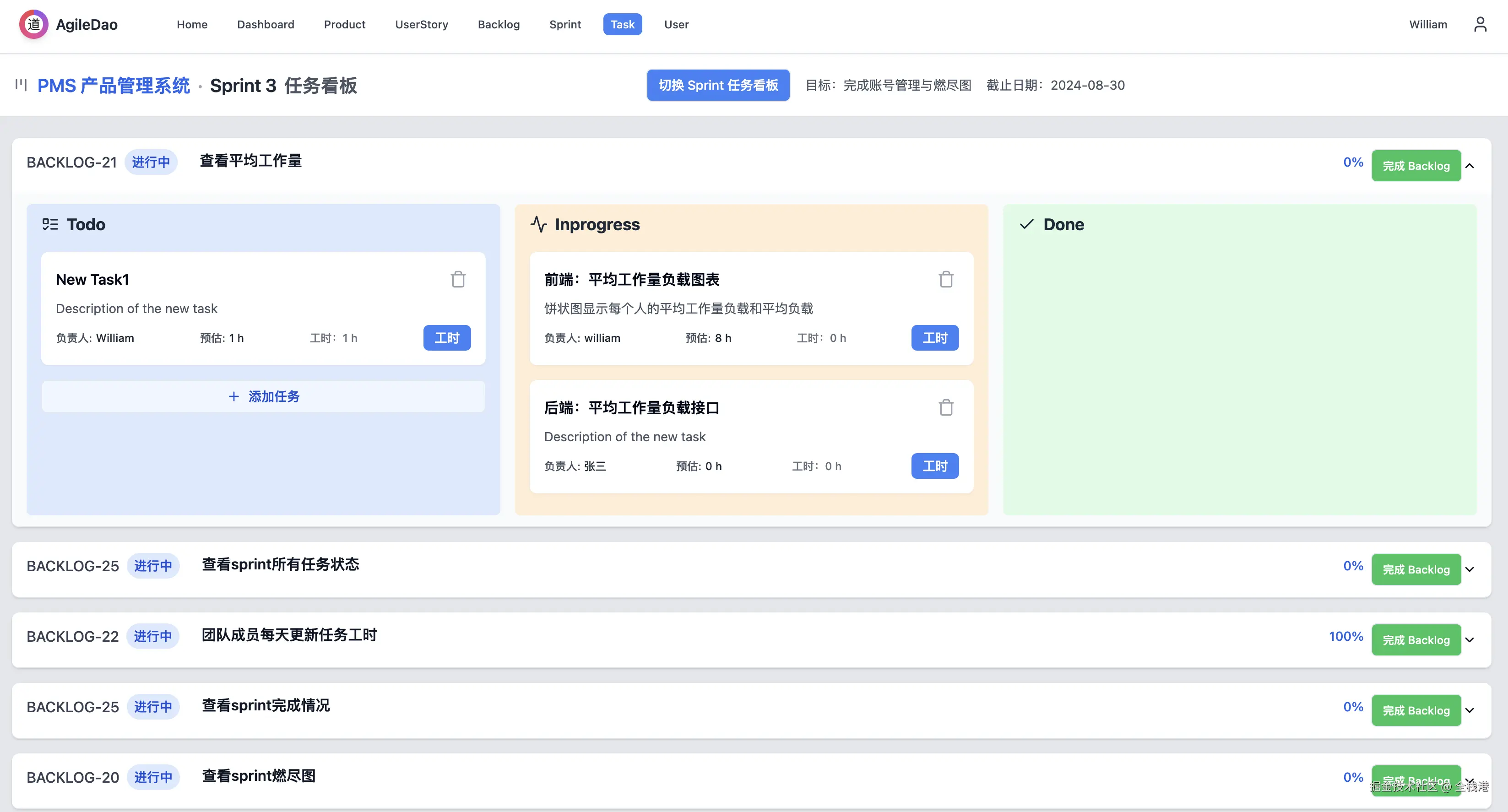Delete the 前端平均工作量负载图表 task via trash icon
Viewport: 1508px width, 812px height.
coord(946,279)
